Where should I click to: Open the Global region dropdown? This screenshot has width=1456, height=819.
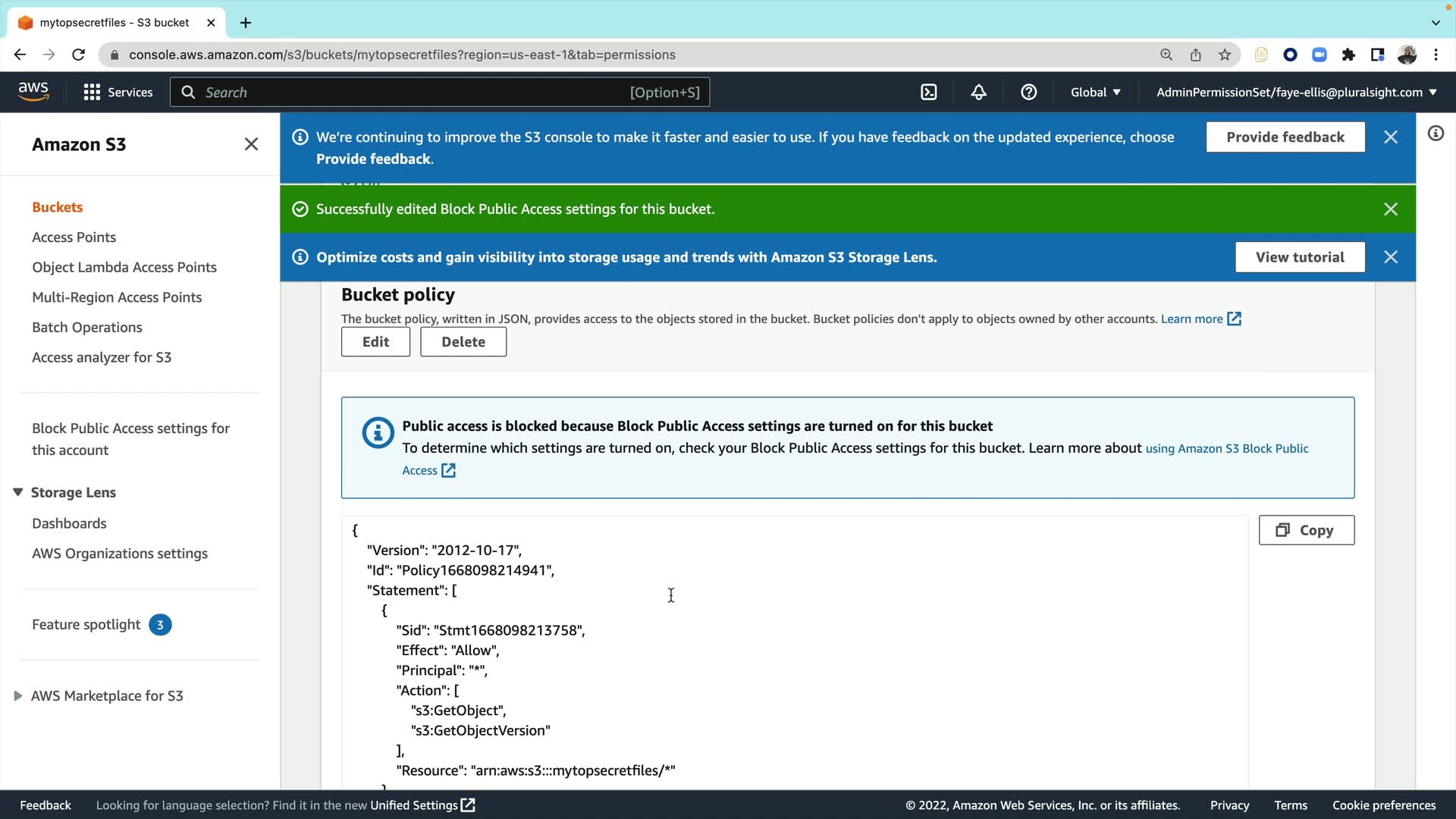tap(1095, 93)
